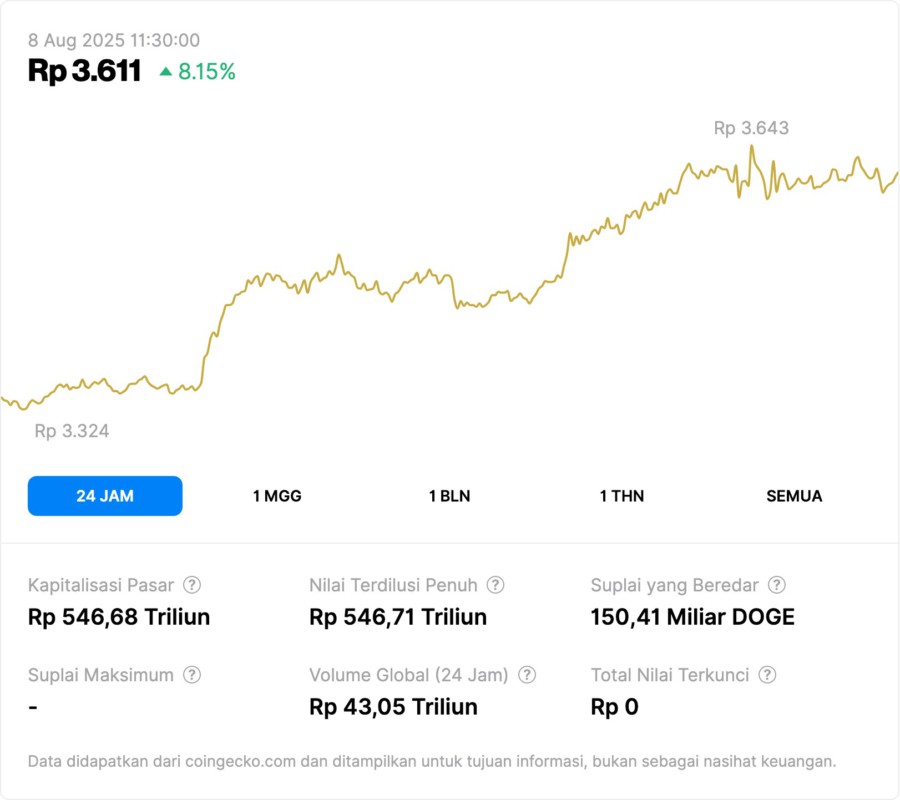Screen dimensions: 900x800
Task: Click info icon beside Total Nilai Terkunci
Action: 767,675
